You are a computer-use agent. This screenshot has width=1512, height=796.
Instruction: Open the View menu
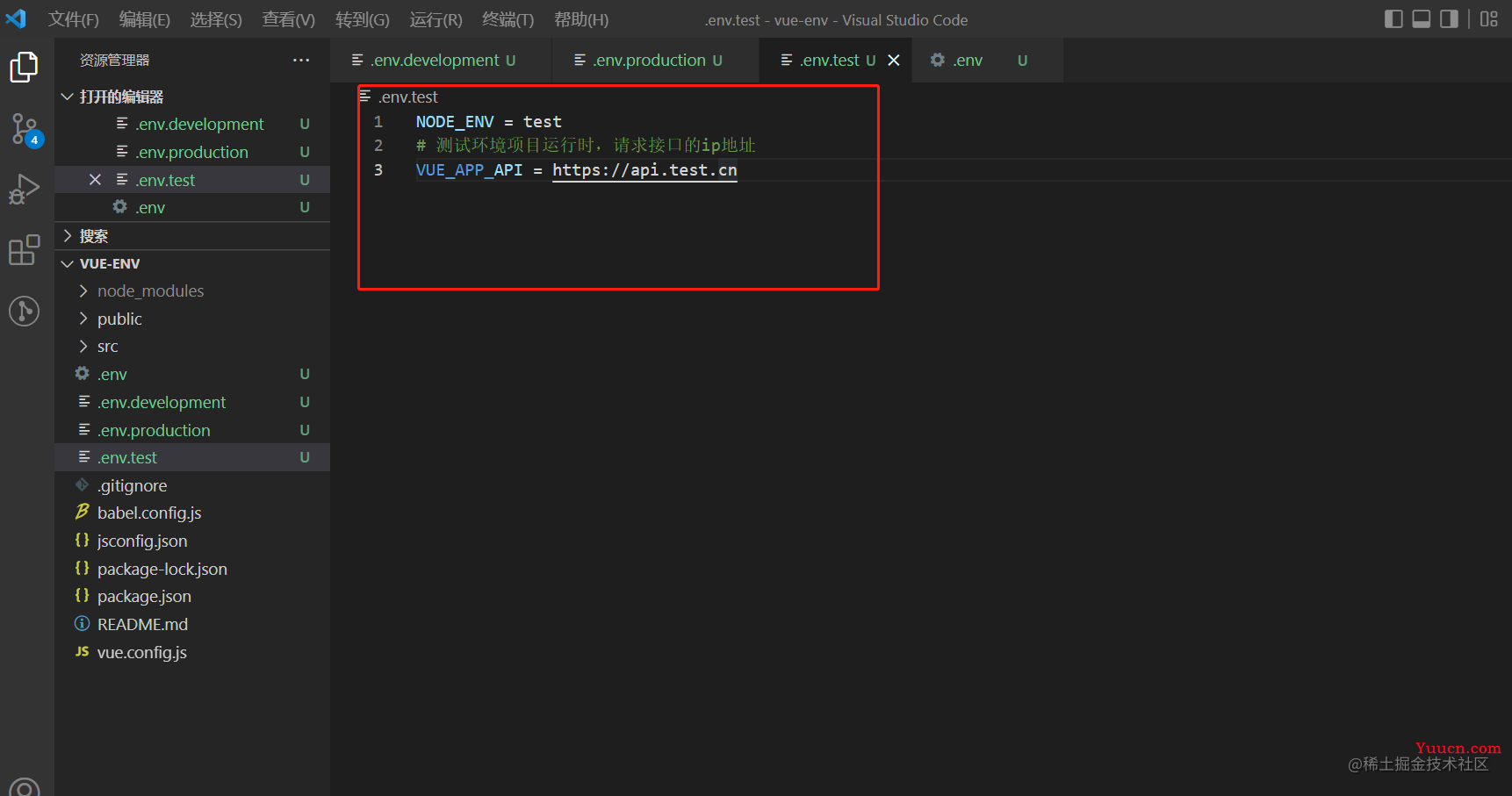[x=289, y=19]
